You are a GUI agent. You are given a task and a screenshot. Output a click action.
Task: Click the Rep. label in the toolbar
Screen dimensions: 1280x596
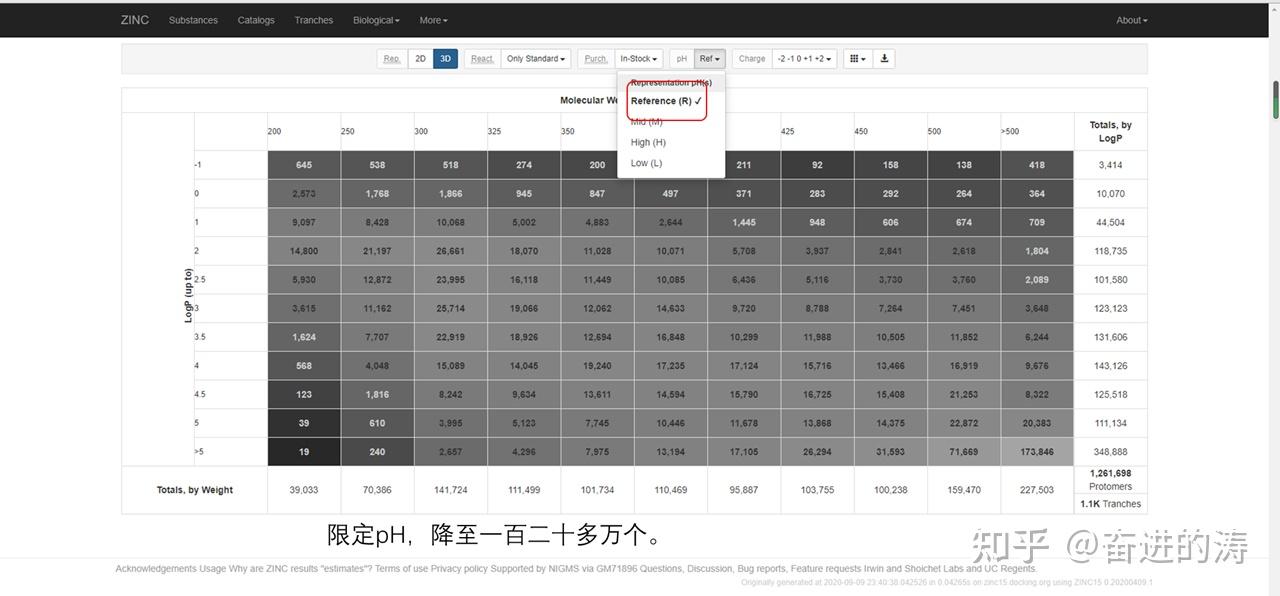[391, 58]
